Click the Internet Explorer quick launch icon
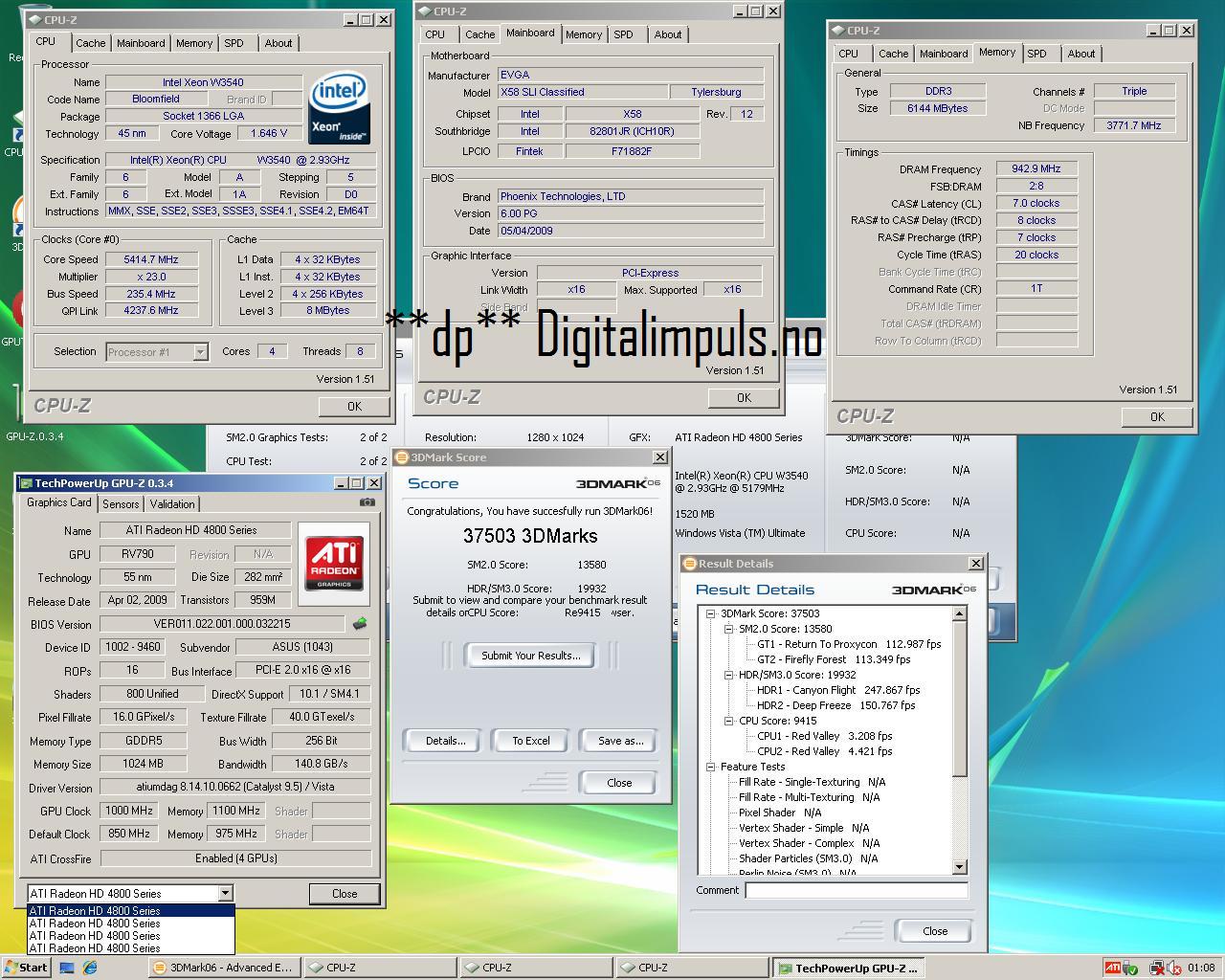Image resolution: width=1225 pixels, height=980 pixels. 90,968
